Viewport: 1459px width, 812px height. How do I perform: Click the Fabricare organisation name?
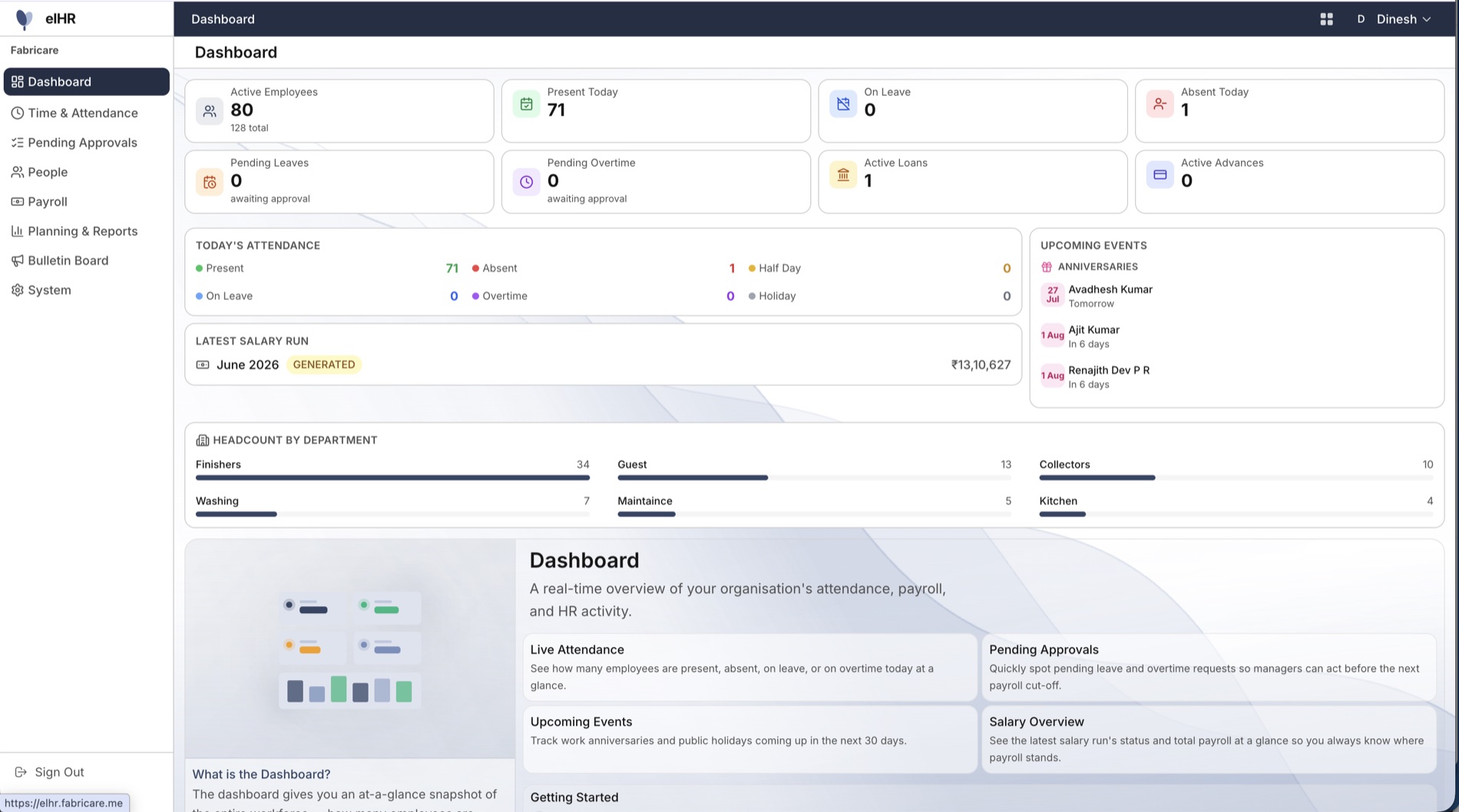tap(35, 51)
